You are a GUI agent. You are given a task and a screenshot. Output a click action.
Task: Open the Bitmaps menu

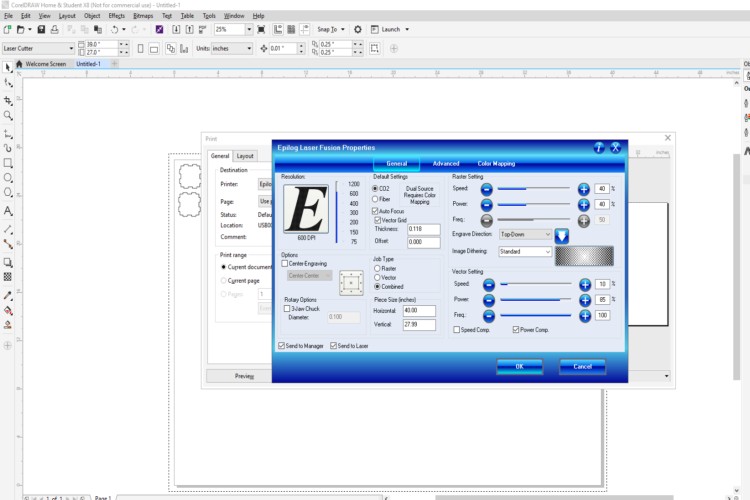(x=143, y=16)
